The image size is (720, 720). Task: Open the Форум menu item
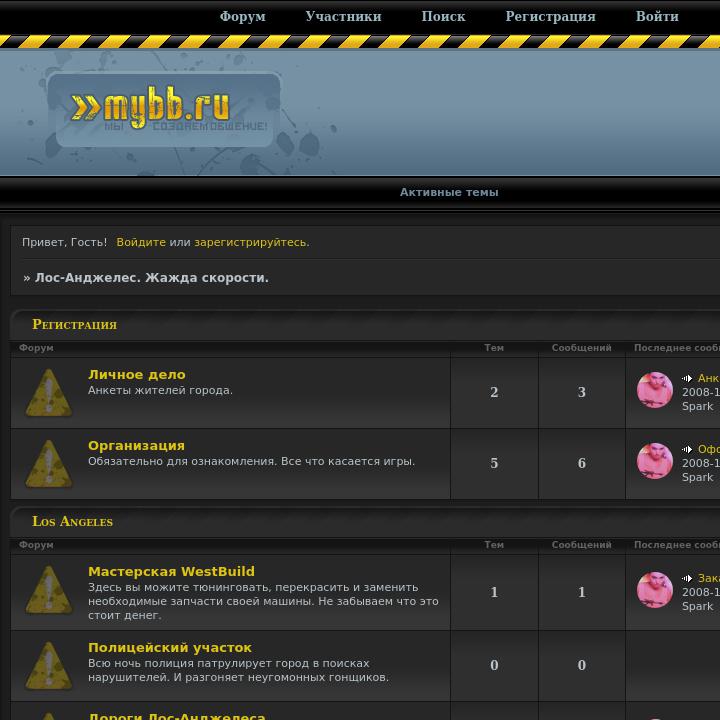pyautogui.click(x=242, y=17)
